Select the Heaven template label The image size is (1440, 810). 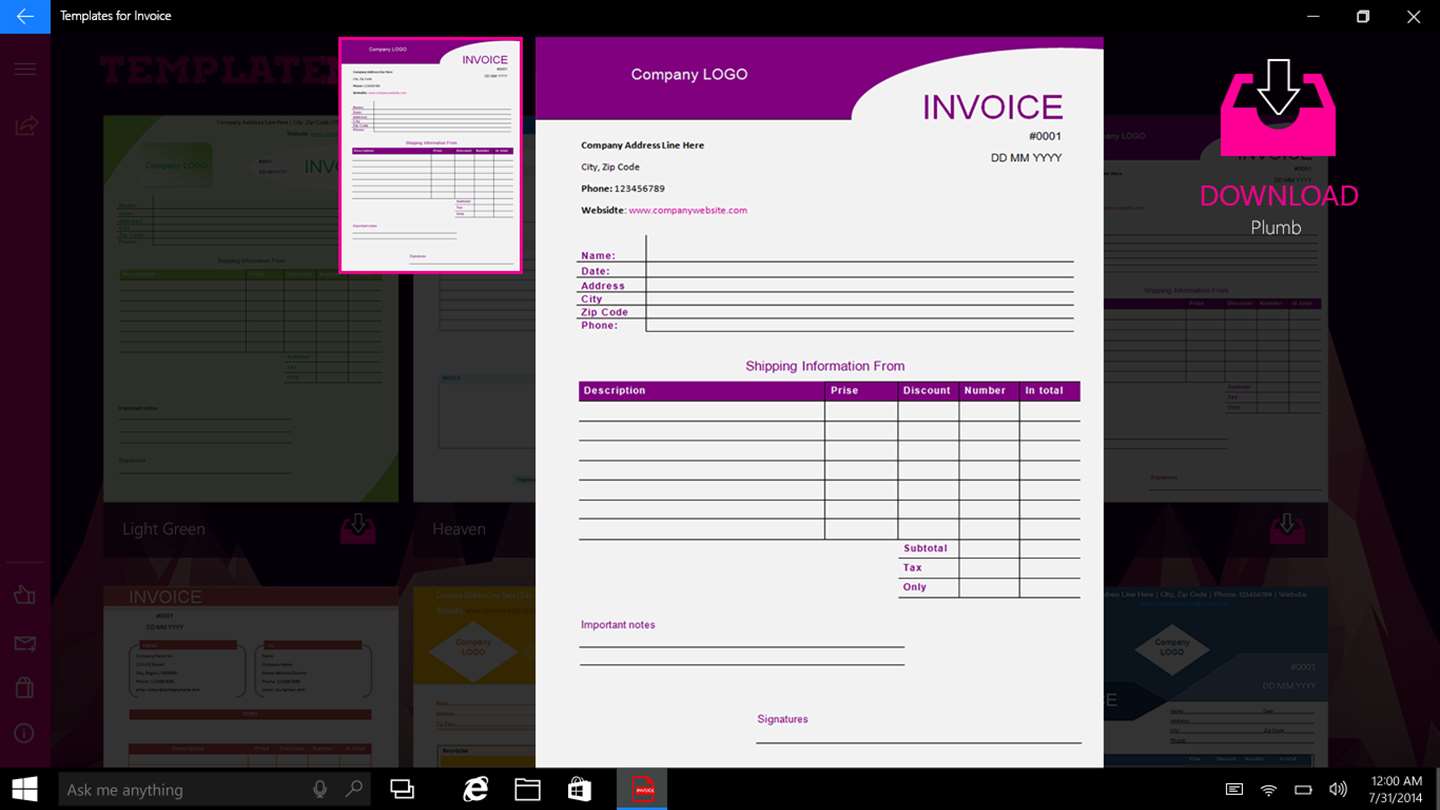(x=459, y=529)
